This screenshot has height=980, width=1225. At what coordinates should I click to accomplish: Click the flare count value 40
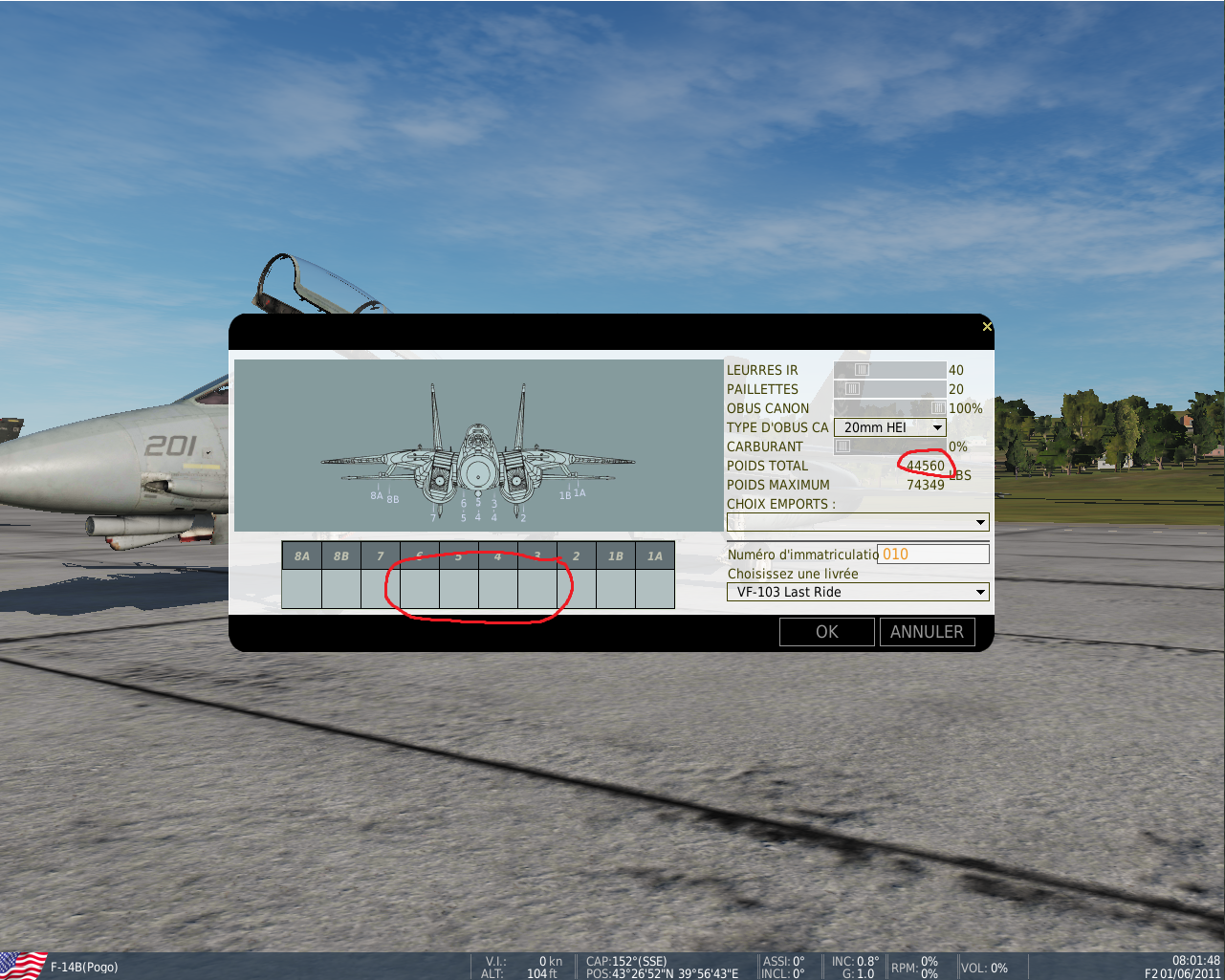point(956,370)
